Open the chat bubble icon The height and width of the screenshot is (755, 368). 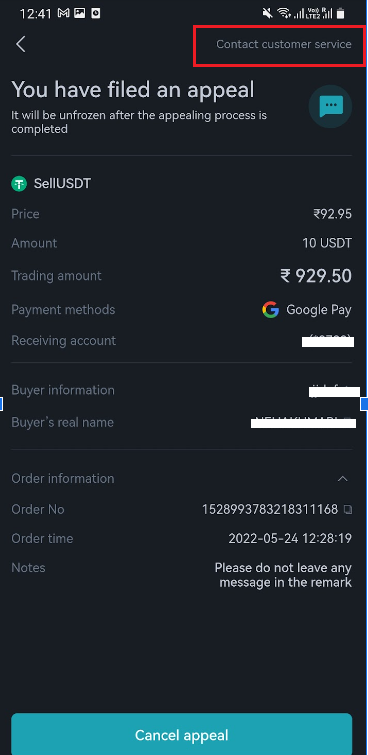pos(330,106)
